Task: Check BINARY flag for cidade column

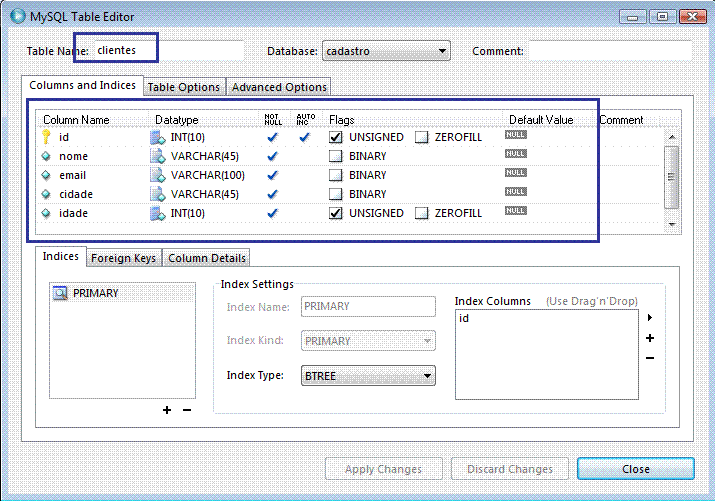Action: coord(336,195)
